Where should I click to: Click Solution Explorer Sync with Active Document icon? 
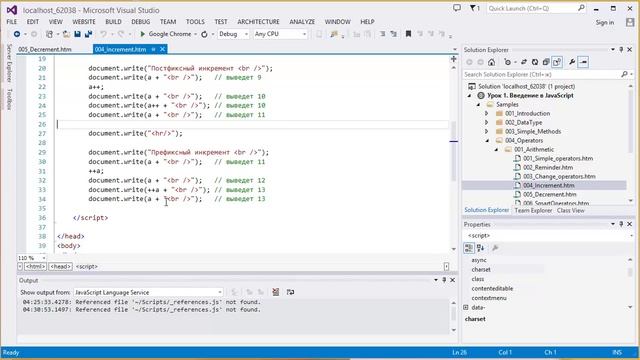[524, 62]
